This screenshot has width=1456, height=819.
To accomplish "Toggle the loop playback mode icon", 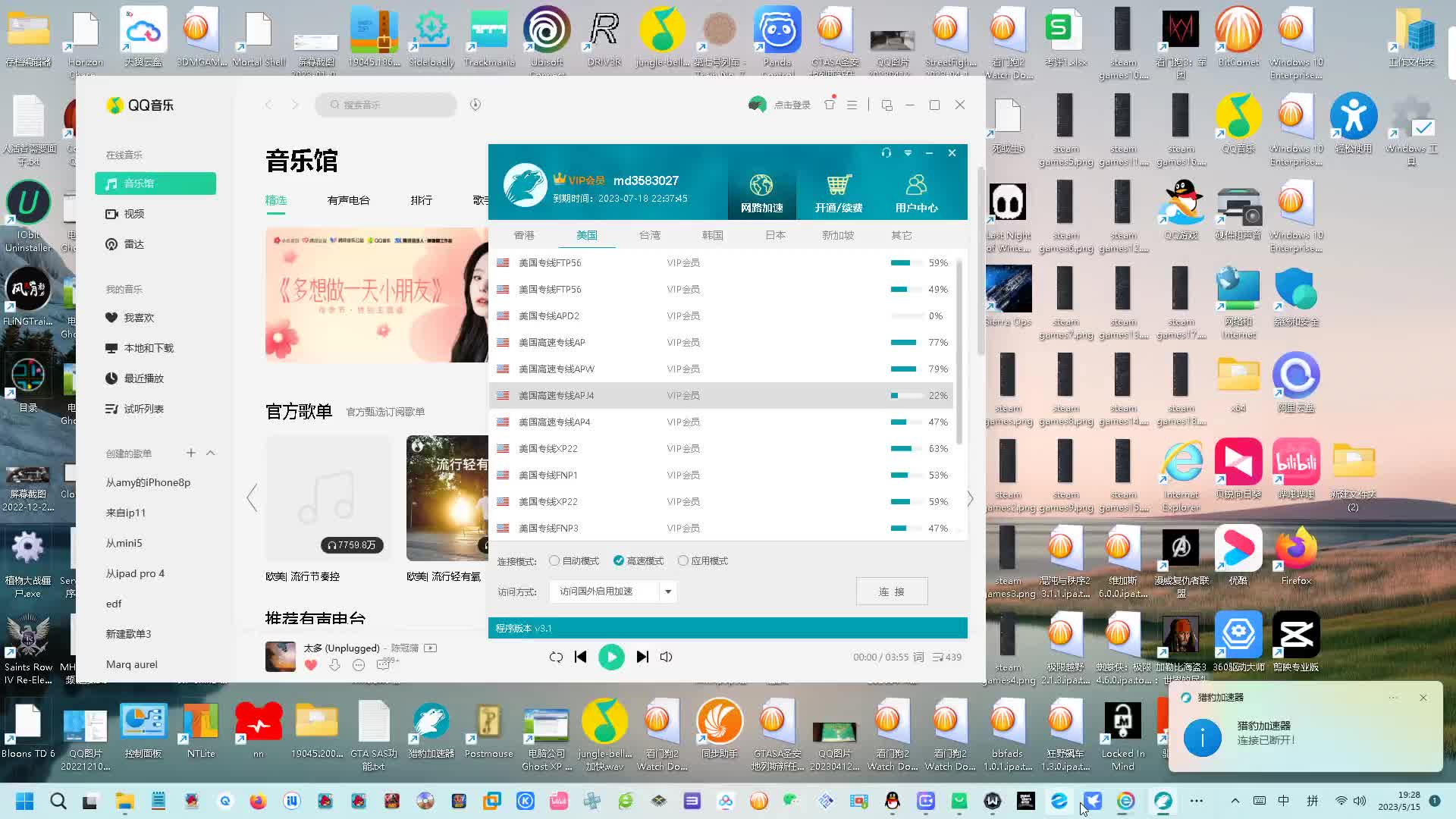I will coord(556,657).
